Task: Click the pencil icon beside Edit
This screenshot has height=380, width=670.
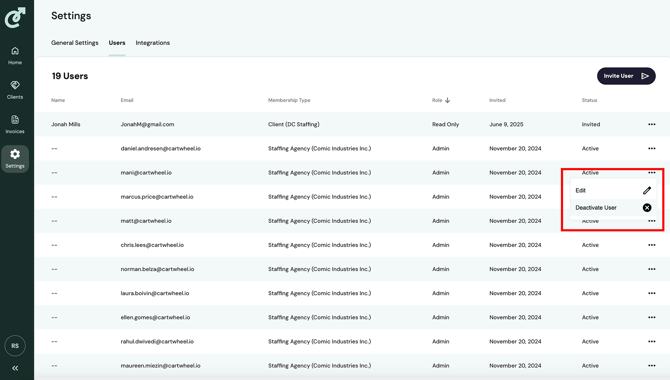Action: (x=647, y=191)
